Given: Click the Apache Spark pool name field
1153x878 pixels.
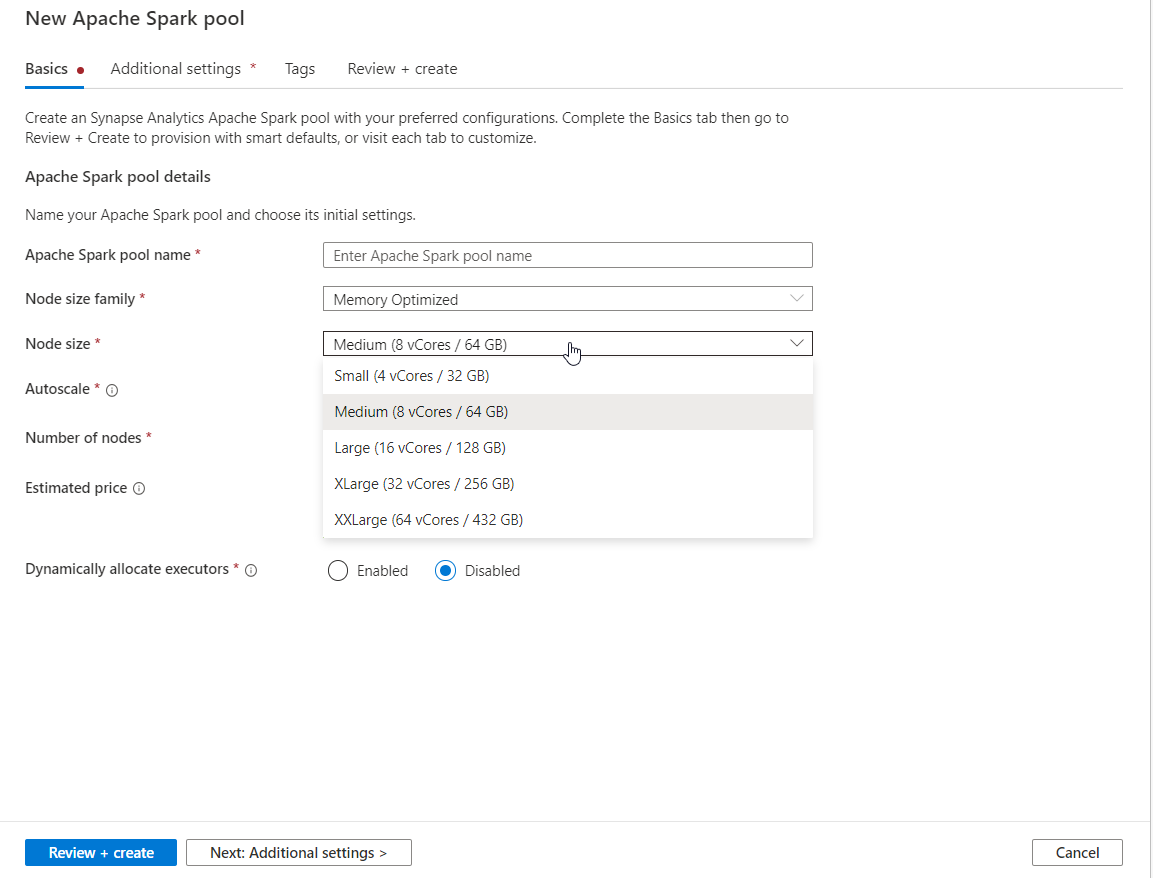Looking at the screenshot, I should click(567, 255).
